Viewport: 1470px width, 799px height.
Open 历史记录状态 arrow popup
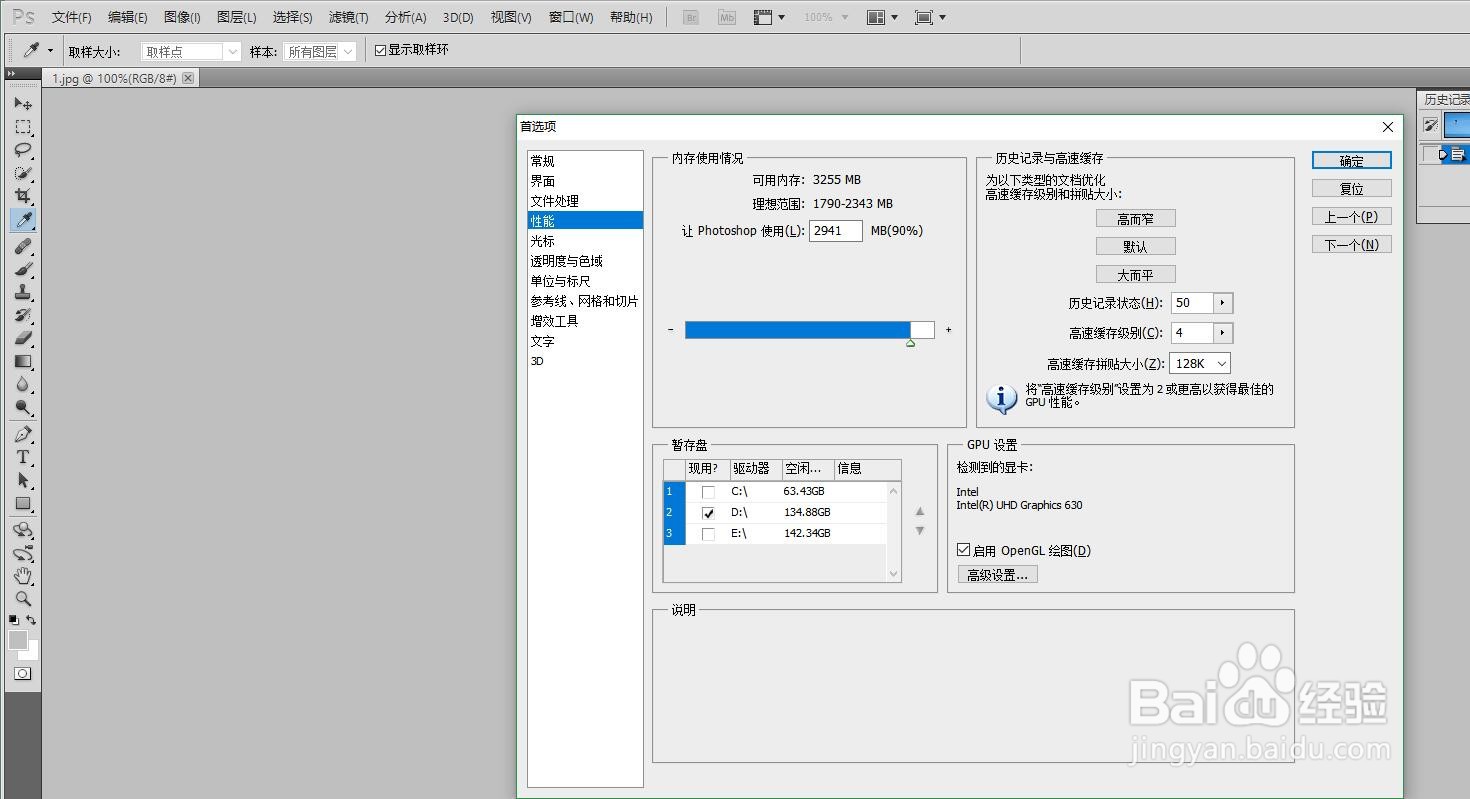1223,303
